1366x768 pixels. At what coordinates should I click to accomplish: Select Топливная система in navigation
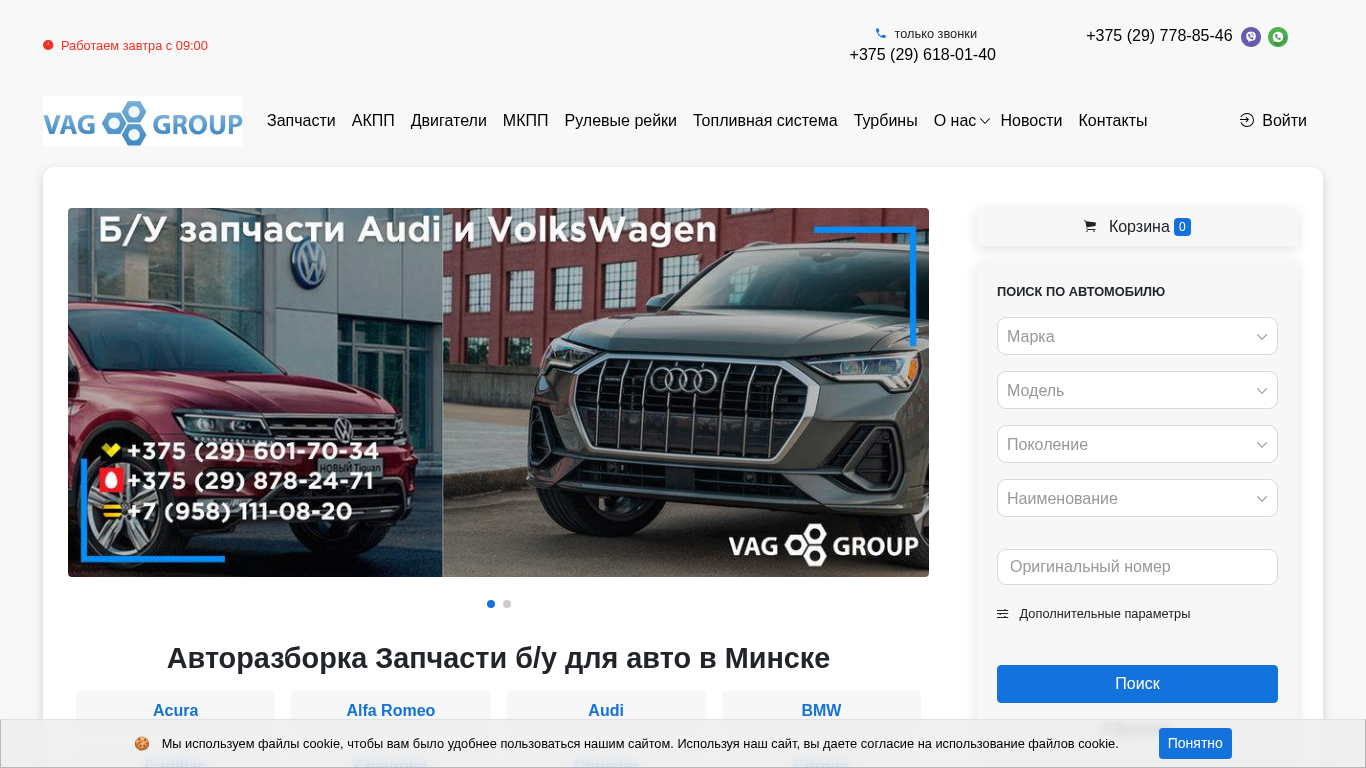(765, 121)
